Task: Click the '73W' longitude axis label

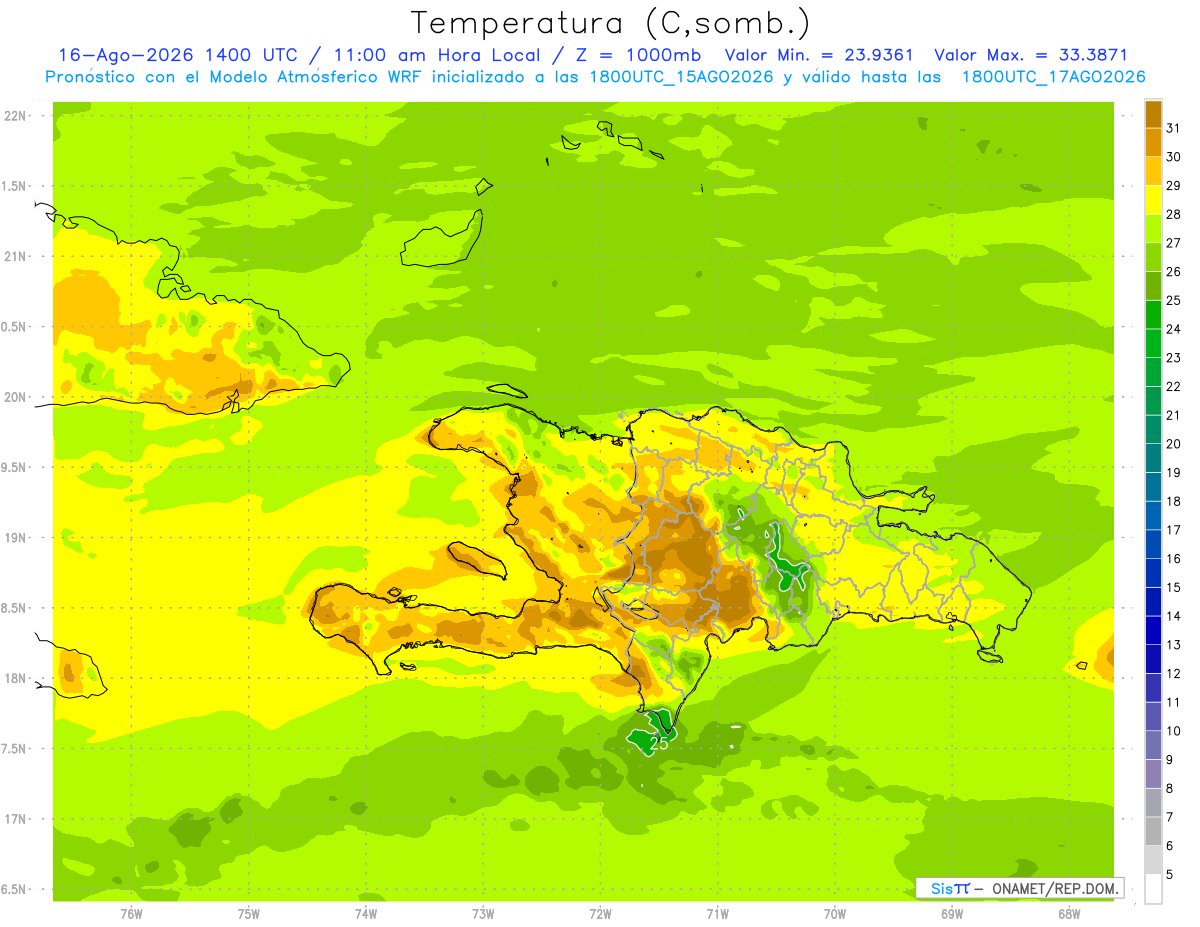Action: pos(483,914)
